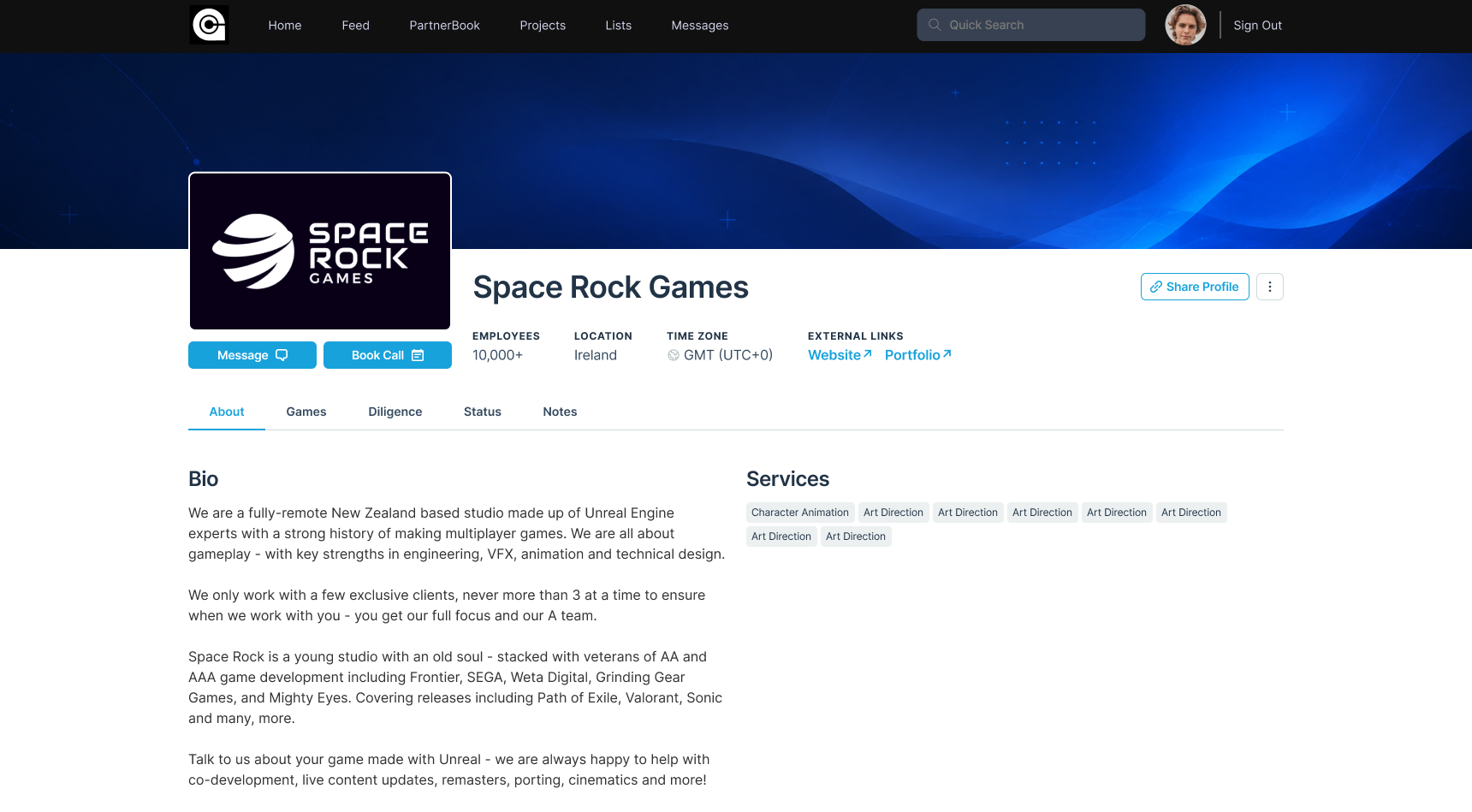Select Lists in the top navigation

pos(619,26)
